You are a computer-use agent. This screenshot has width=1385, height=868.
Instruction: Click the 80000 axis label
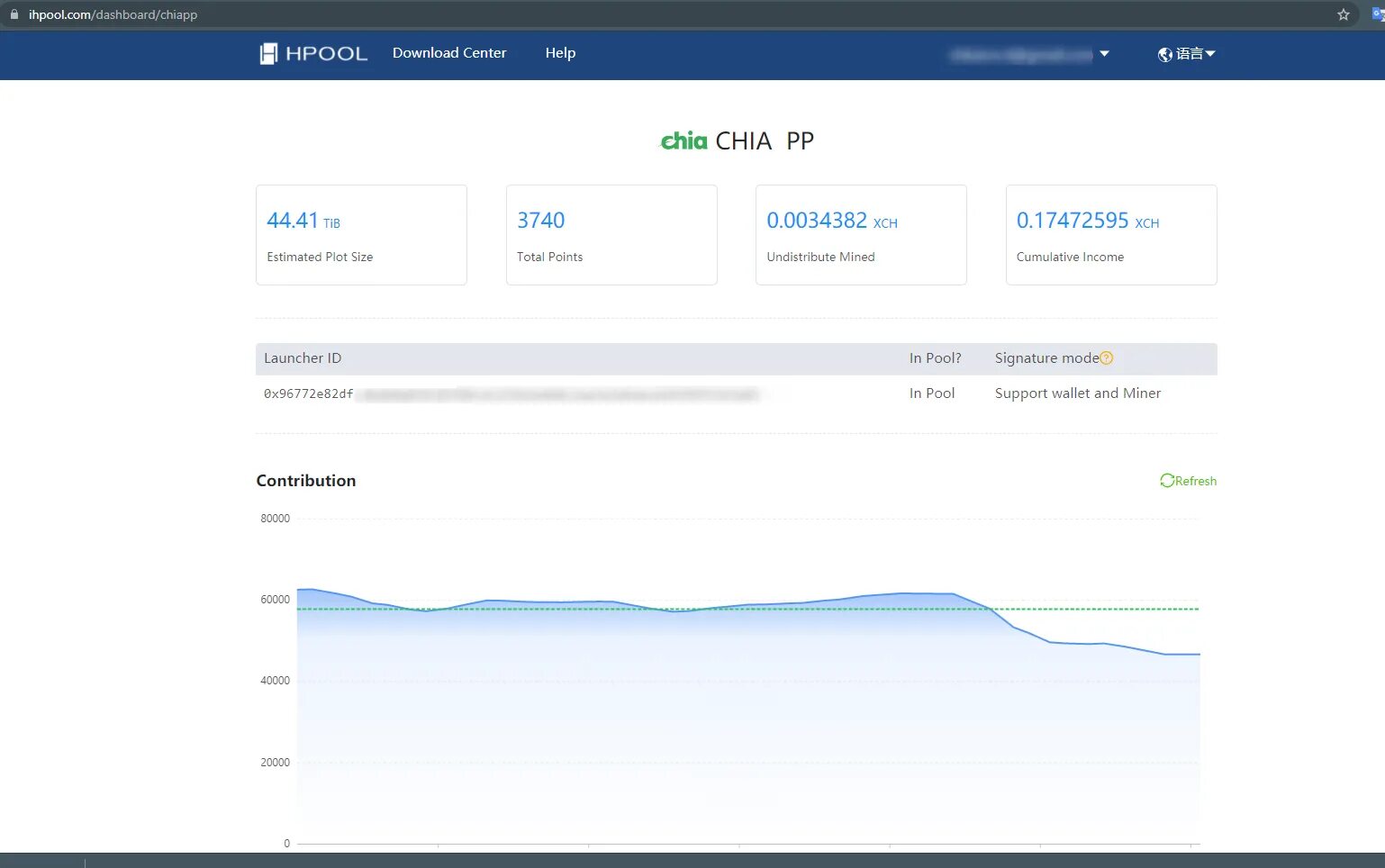pyautogui.click(x=275, y=519)
